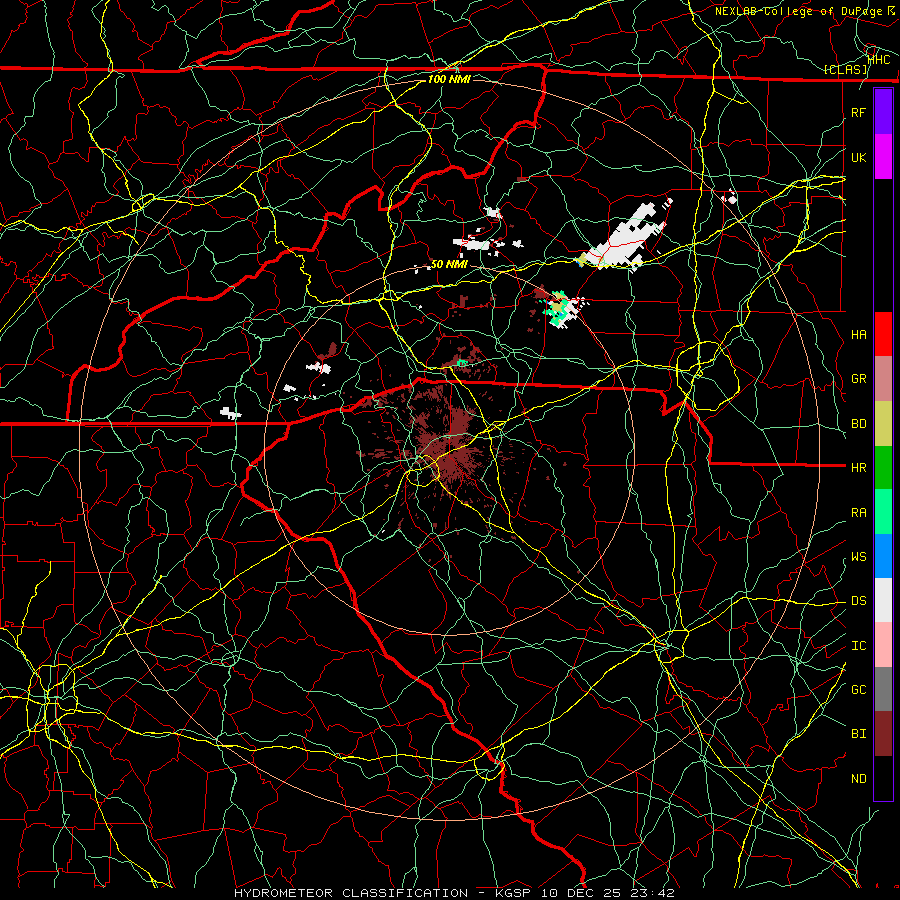Click the 'GC' legend label
900x900 pixels.
click(x=859, y=689)
